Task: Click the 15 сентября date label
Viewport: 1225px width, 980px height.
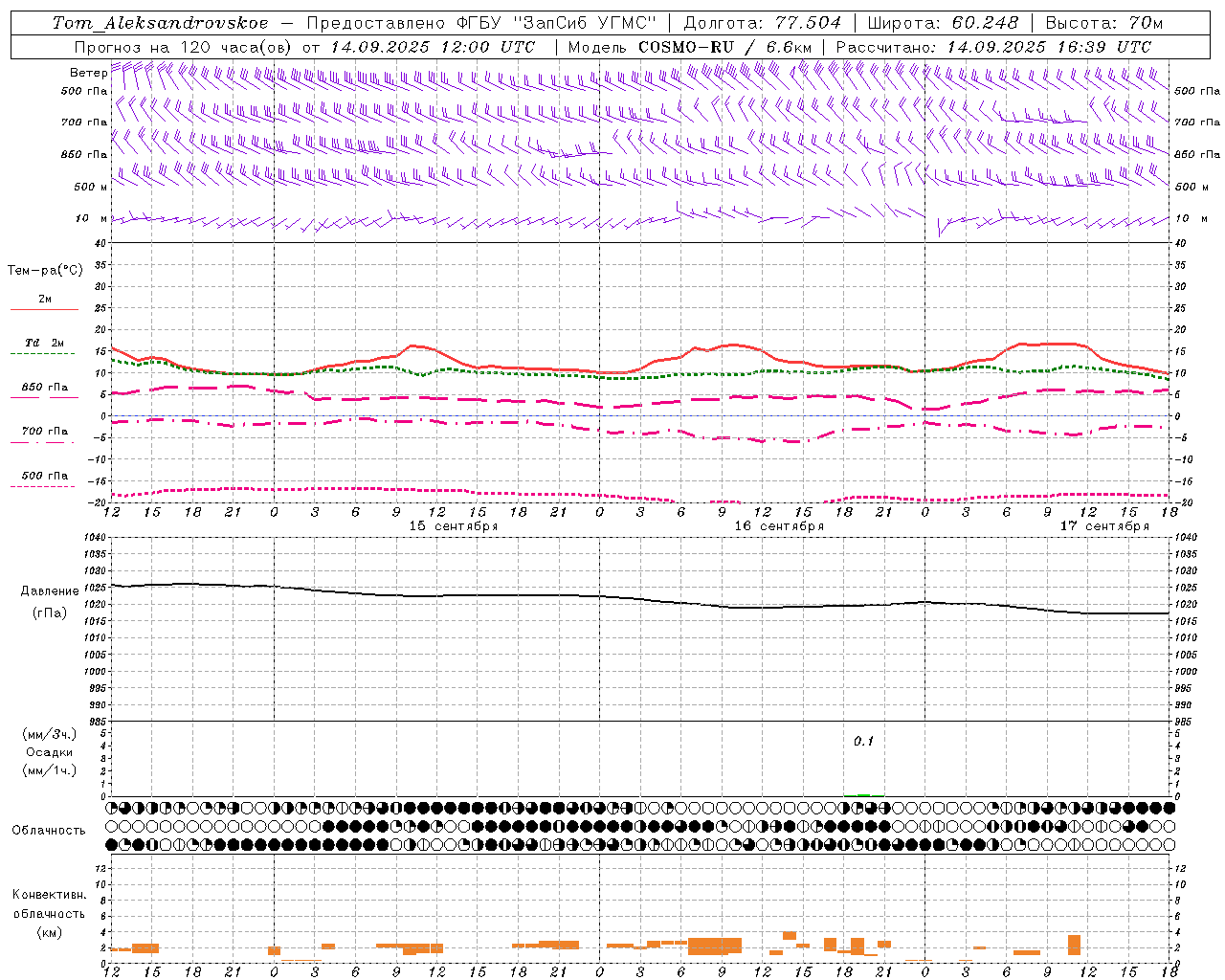Action: tap(454, 525)
